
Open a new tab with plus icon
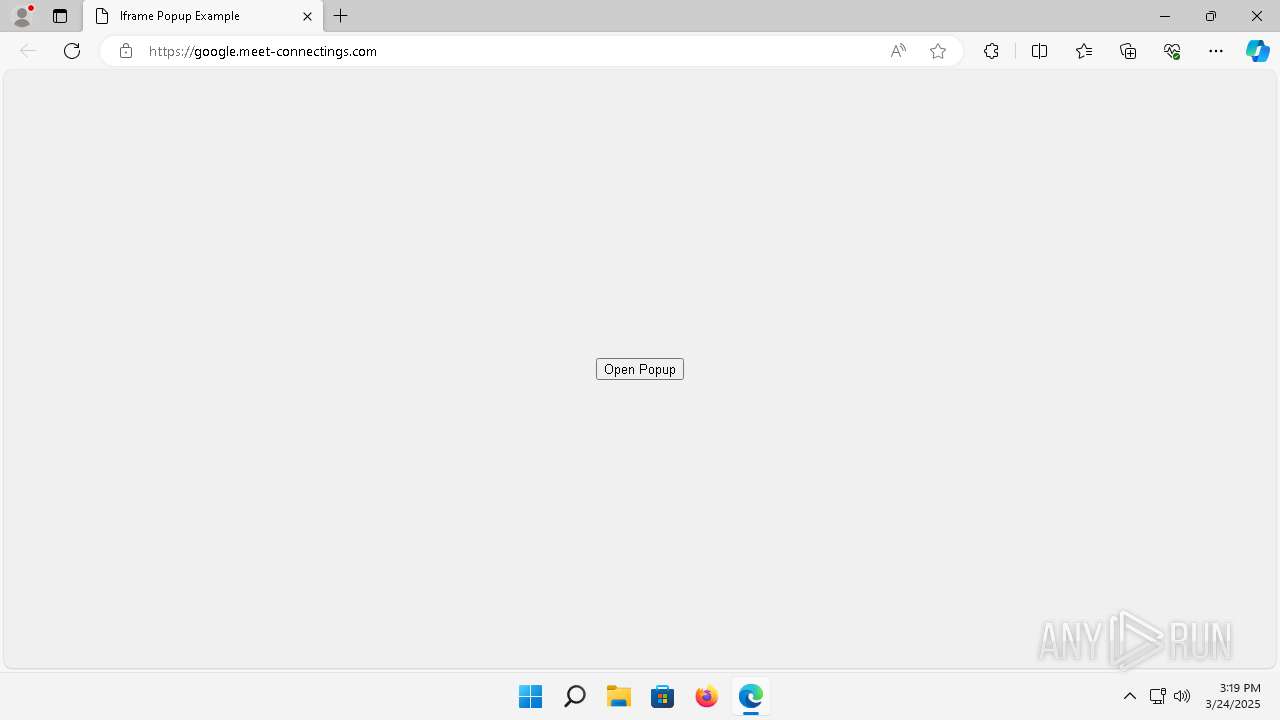pos(341,16)
